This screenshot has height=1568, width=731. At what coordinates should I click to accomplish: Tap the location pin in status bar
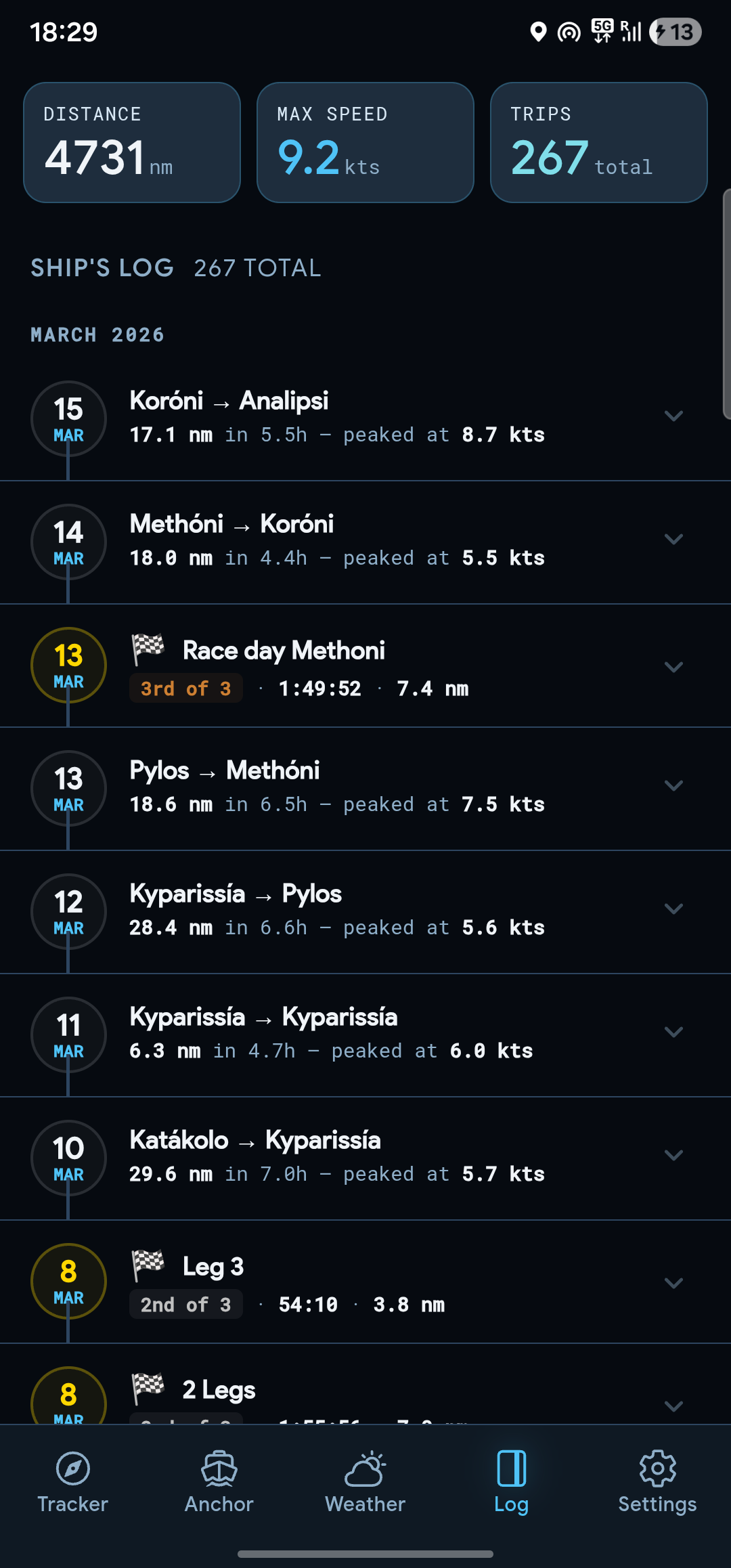click(538, 32)
